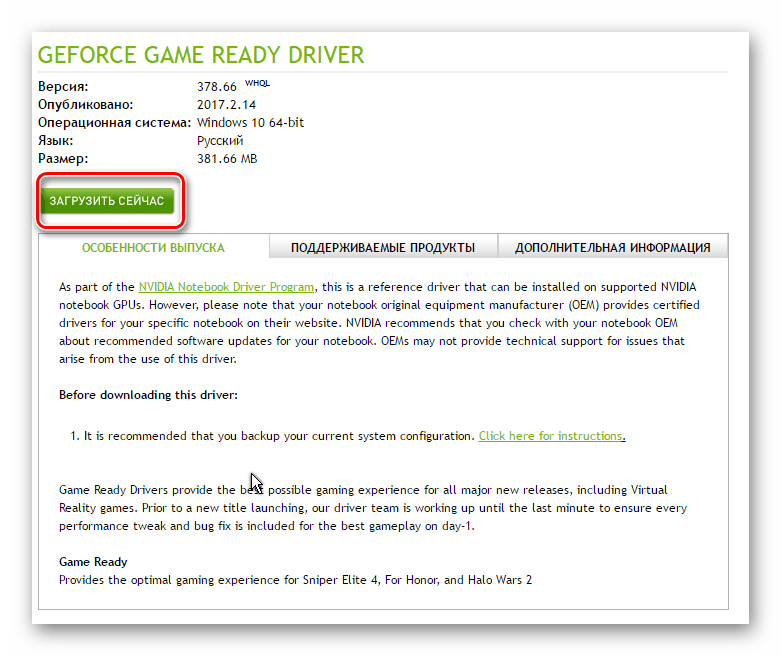This screenshot has width=781, height=656.
Task: Select the ОСОБЕННОСТИ ВЫПУСКА tab
Action: point(153,247)
